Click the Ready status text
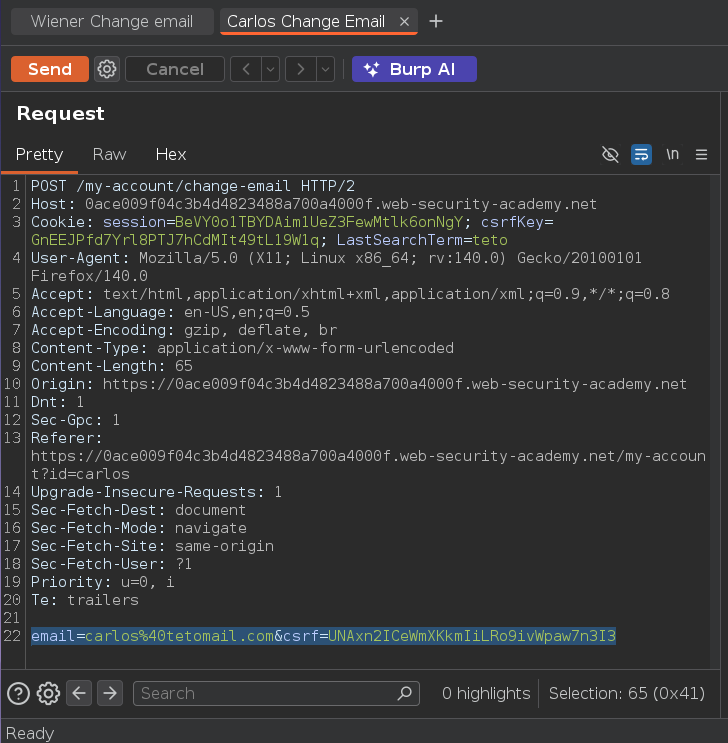Image resolution: width=728 pixels, height=743 pixels. [x=30, y=733]
